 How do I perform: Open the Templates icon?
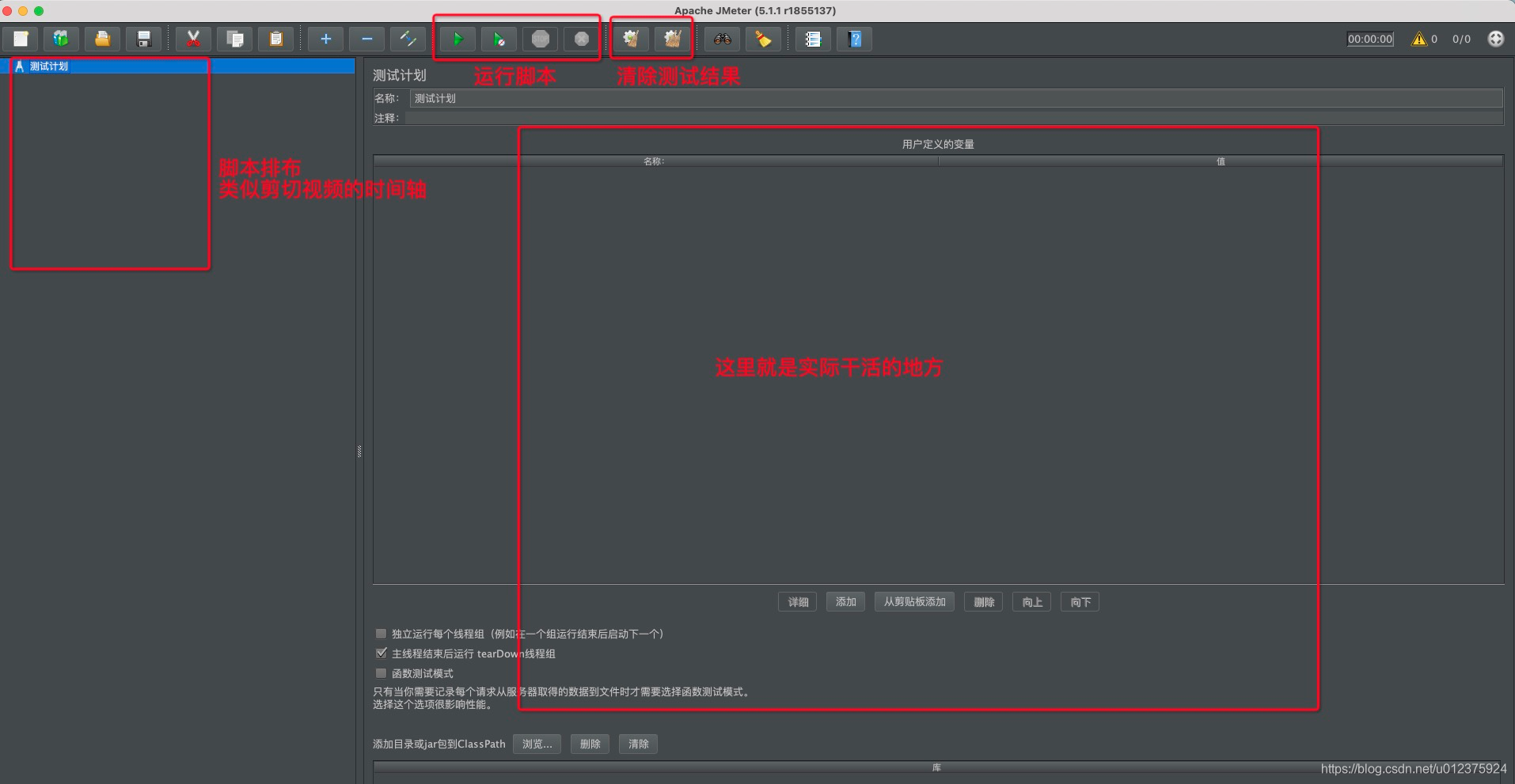61,39
